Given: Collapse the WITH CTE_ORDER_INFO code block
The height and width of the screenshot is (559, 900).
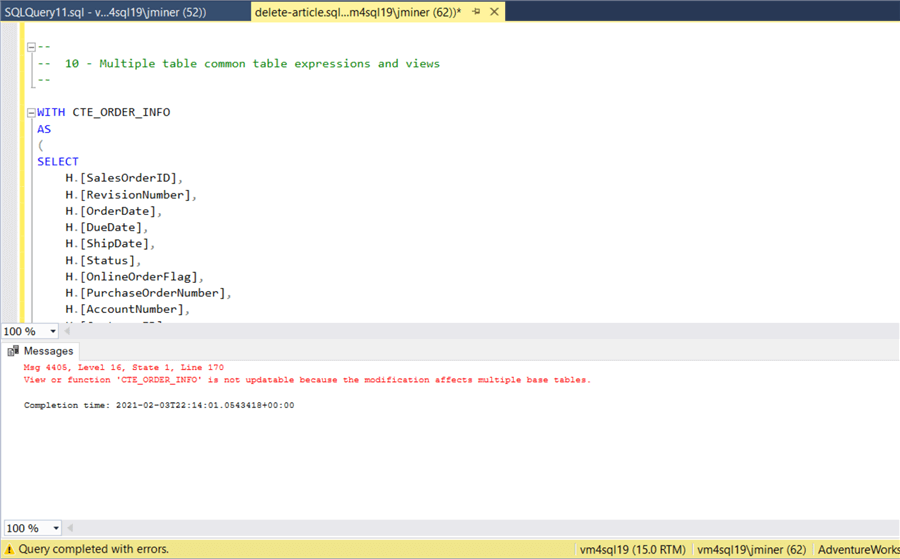Looking at the screenshot, I should point(32,113).
